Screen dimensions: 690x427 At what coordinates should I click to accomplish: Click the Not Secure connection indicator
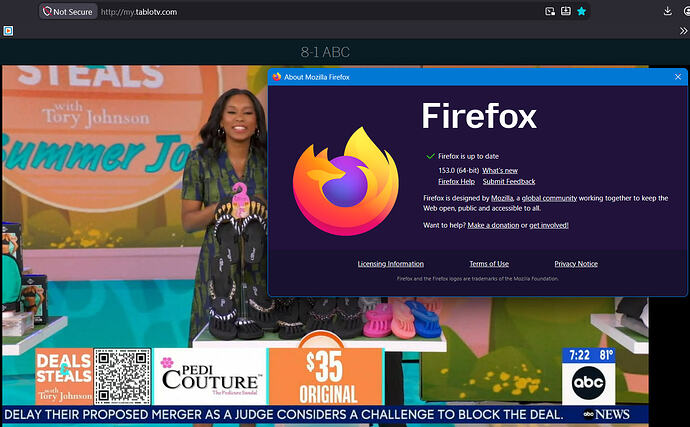(x=68, y=12)
